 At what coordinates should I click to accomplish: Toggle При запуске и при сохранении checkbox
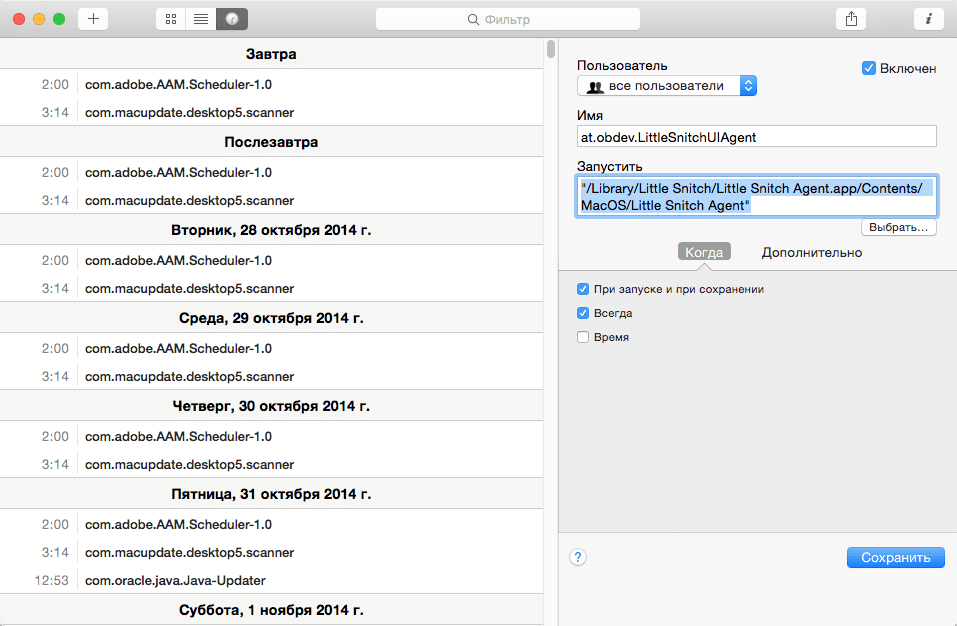[x=583, y=289]
